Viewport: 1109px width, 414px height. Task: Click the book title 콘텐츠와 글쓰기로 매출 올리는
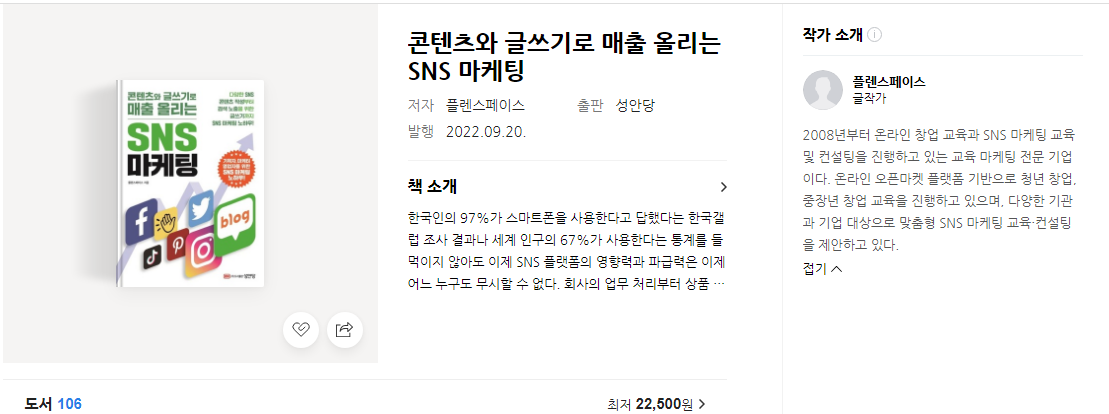pos(564,44)
